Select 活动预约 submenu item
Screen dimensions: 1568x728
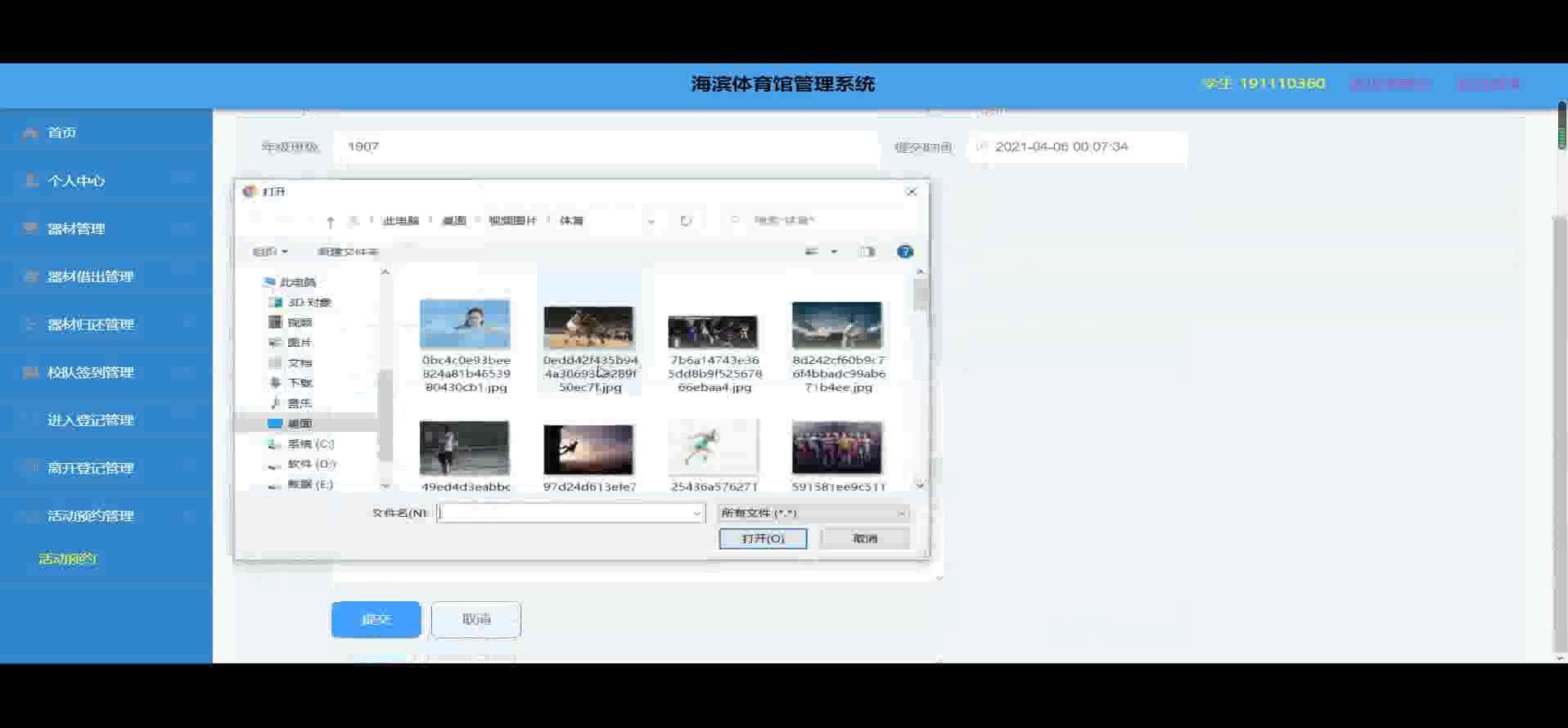pyautogui.click(x=68, y=559)
